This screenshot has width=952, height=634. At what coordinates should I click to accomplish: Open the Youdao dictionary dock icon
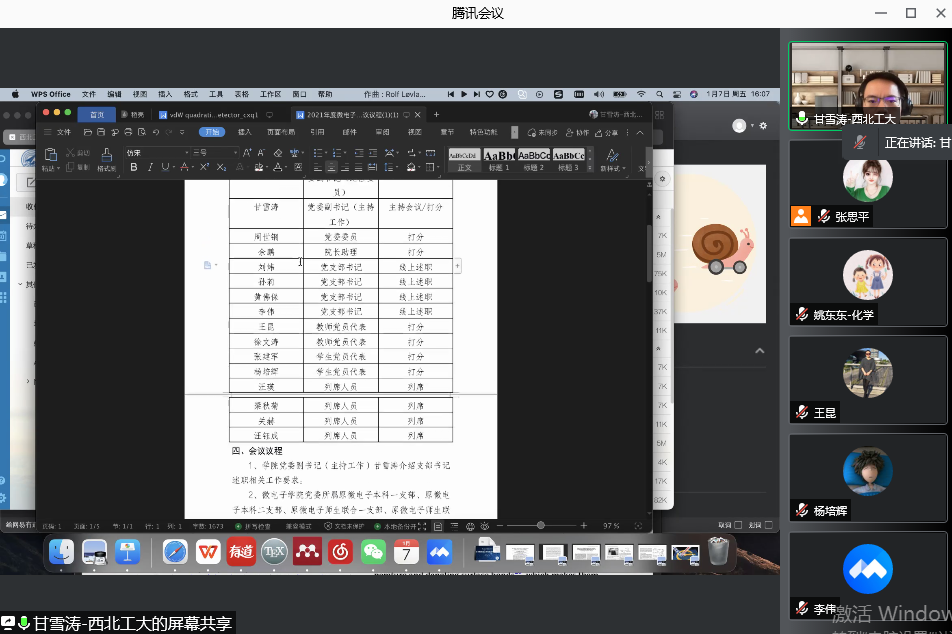pos(241,551)
